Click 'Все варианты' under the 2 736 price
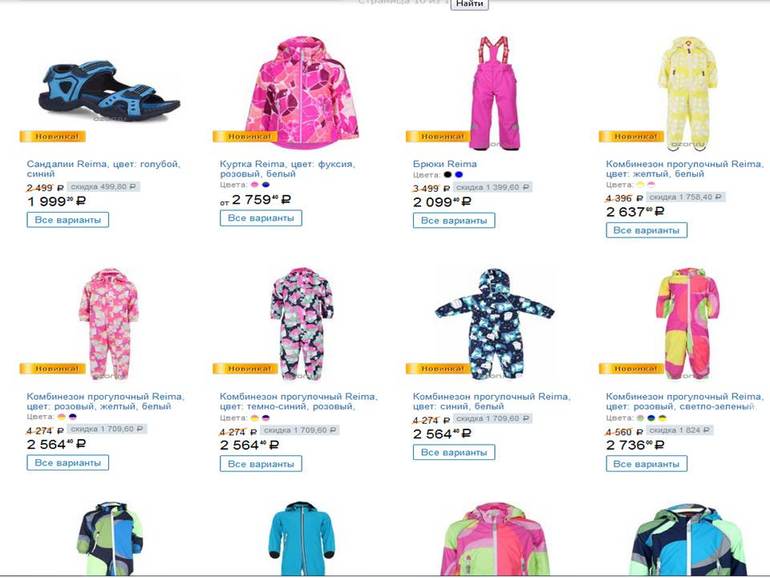Viewport: 770px width, 578px height. [x=646, y=464]
